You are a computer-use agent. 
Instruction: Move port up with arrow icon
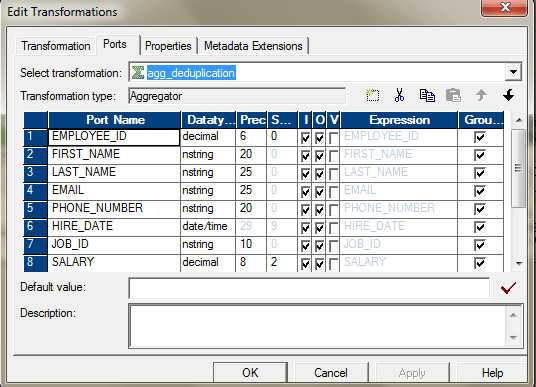tap(482, 95)
